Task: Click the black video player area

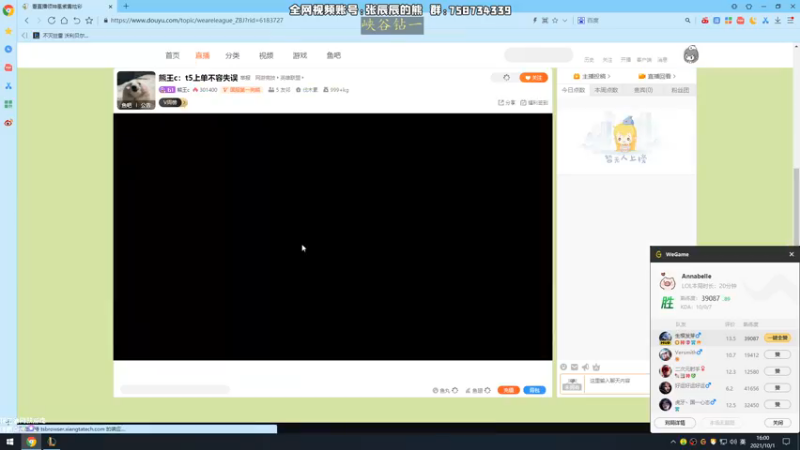Action: [x=333, y=237]
